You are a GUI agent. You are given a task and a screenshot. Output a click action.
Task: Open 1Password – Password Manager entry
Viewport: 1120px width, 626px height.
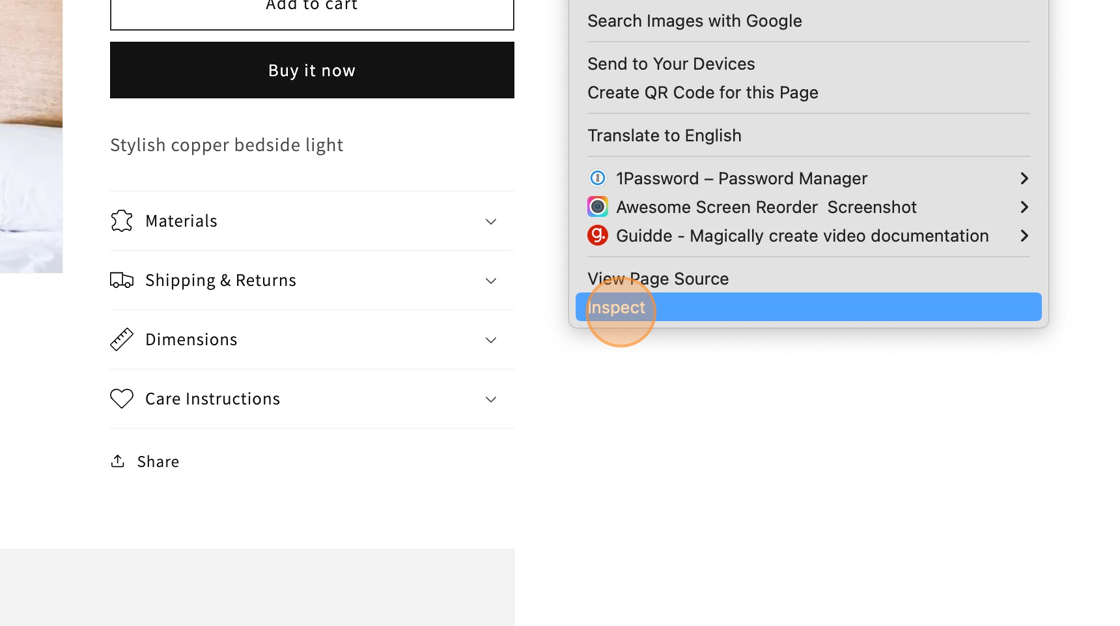point(809,178)
